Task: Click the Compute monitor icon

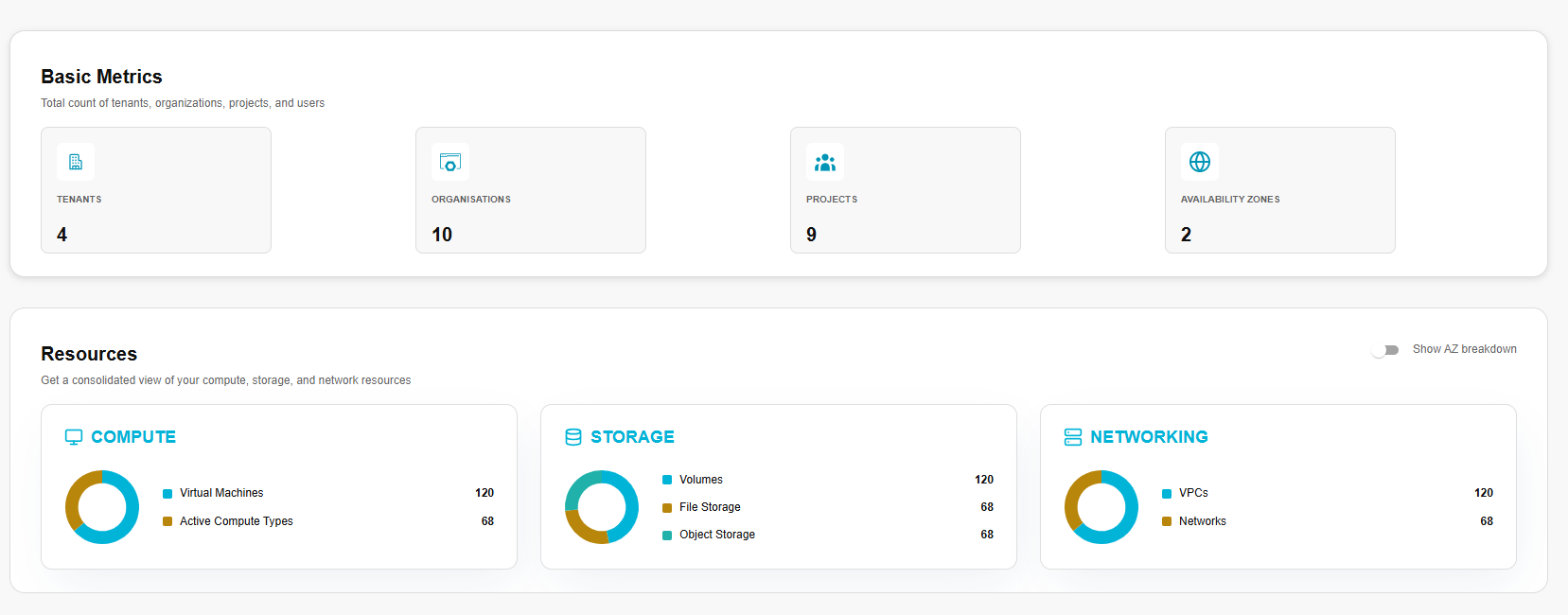Action: (74, 437)
